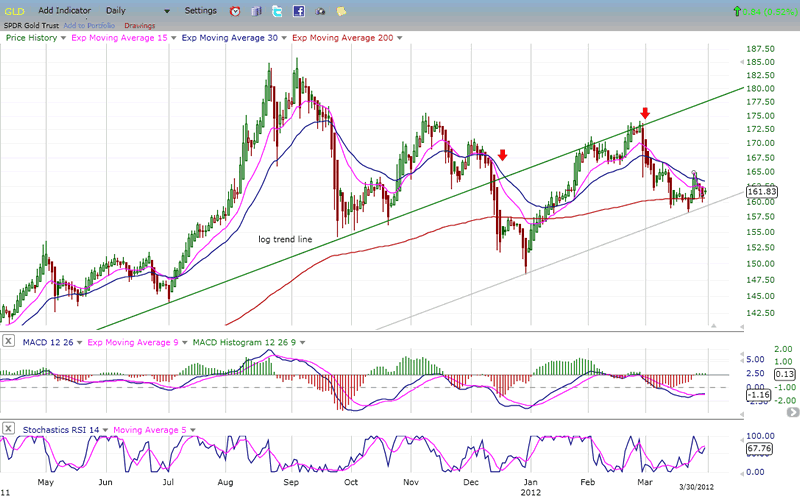Open the Drawings link
The width and height of the screenshot is (800, 497).
(140, 26)
